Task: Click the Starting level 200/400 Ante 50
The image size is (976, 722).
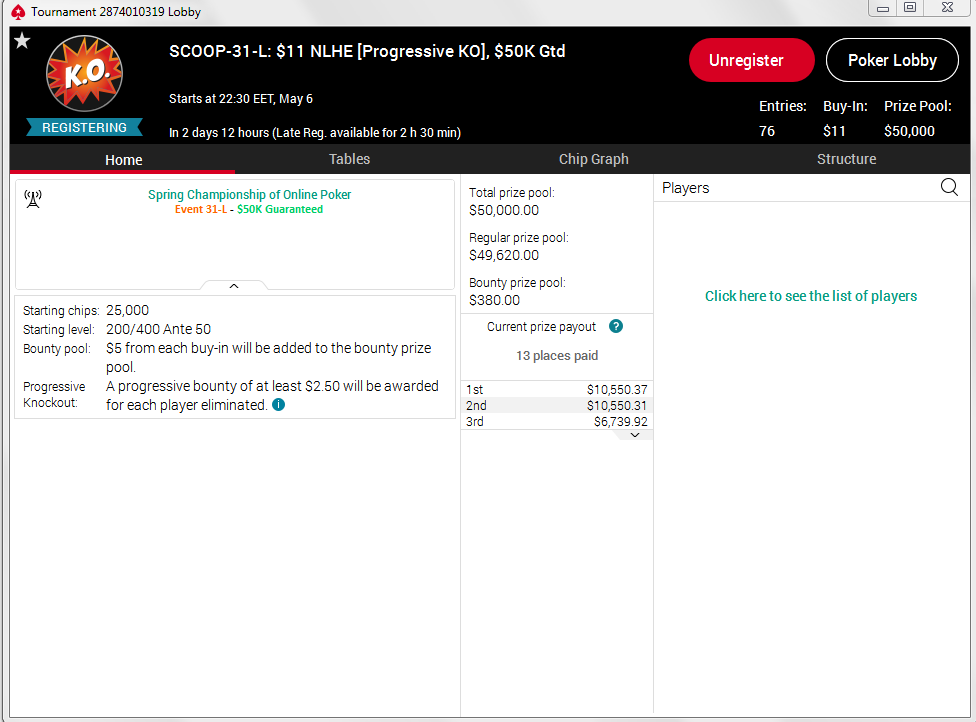Action: 159,329
